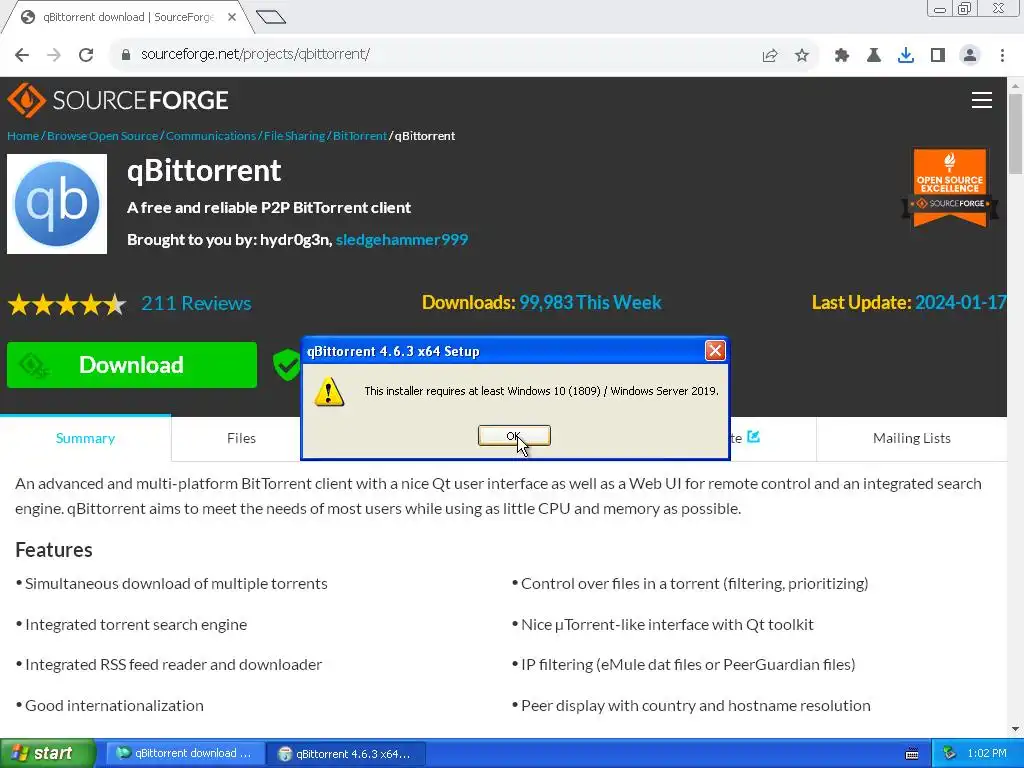1024x768 pixels.
Task: Click 99,983 This Week downloads link
Action: (590, 302)
